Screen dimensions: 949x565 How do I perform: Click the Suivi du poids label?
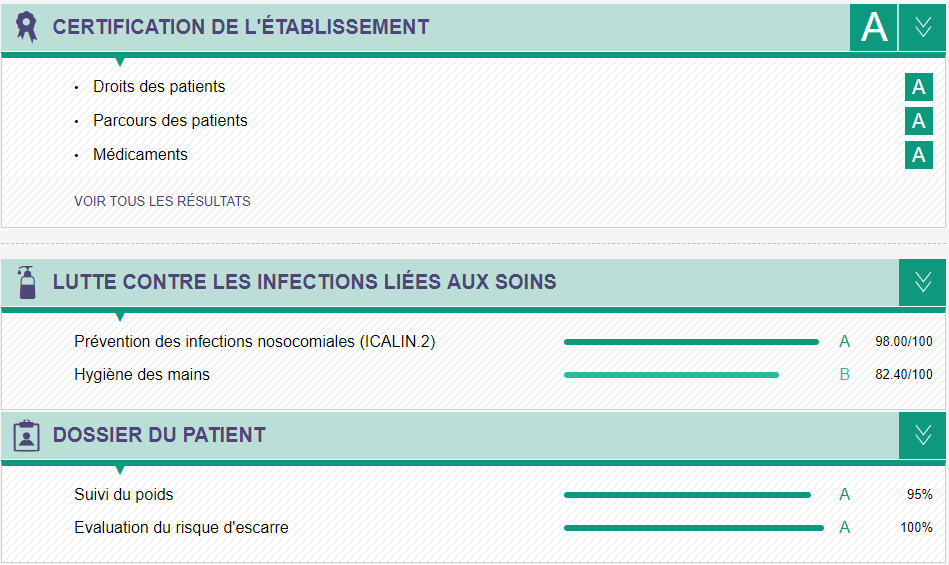coord(123,494)
